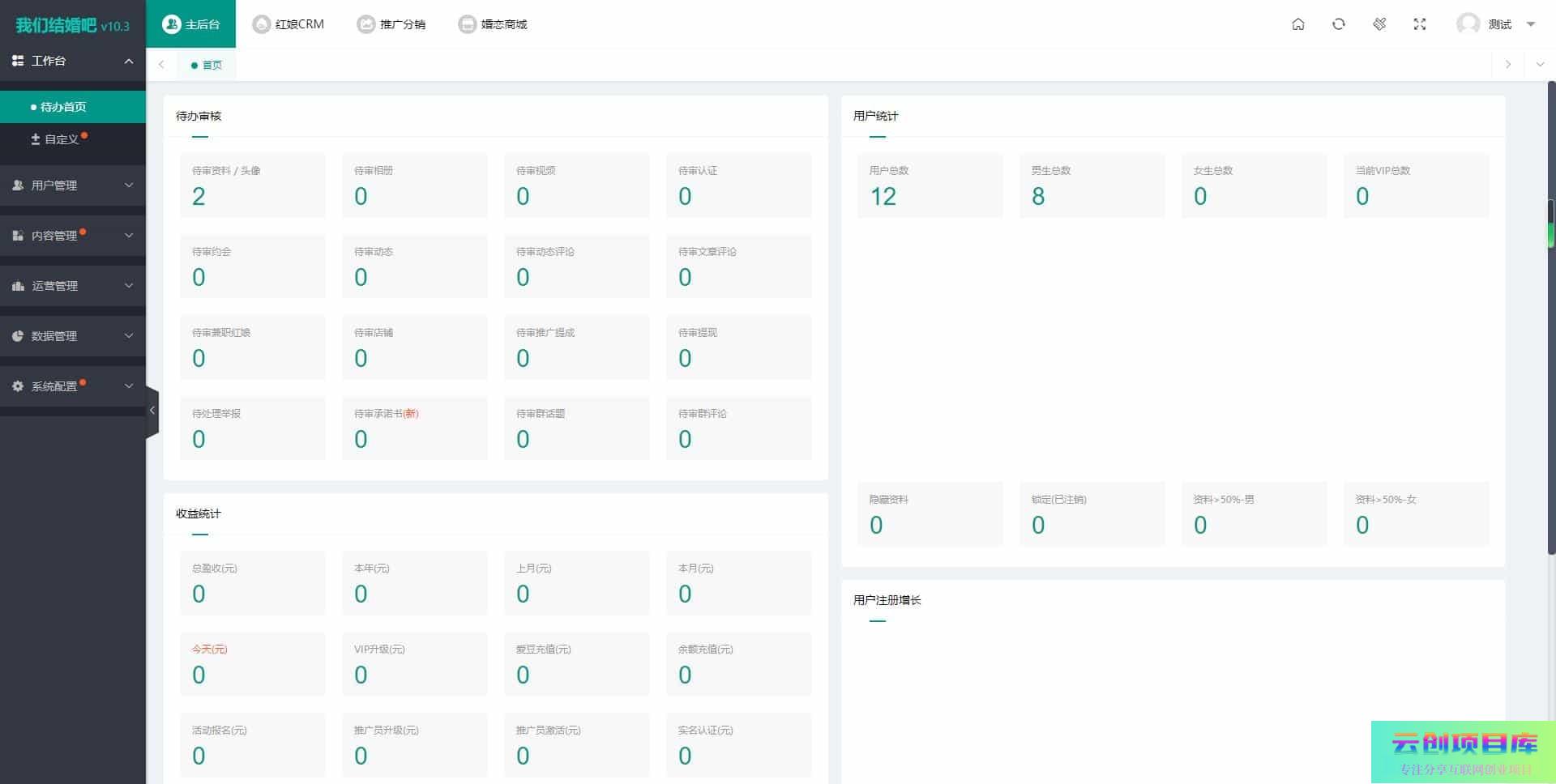Toggle fullscreen mode icon
This screenshot has height=784, width=1556.
pyautogui.click(x=1419, y=24)
